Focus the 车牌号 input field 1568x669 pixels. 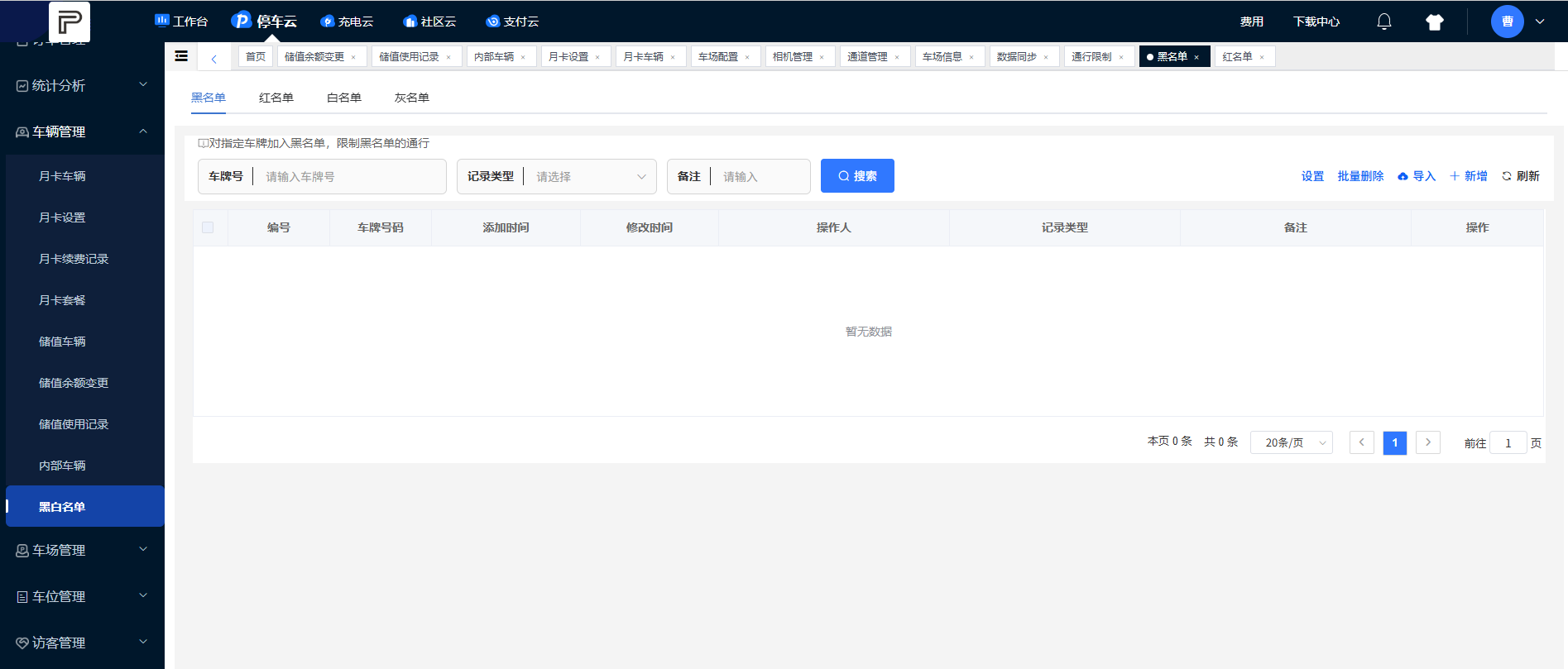[x=349, y=176]
